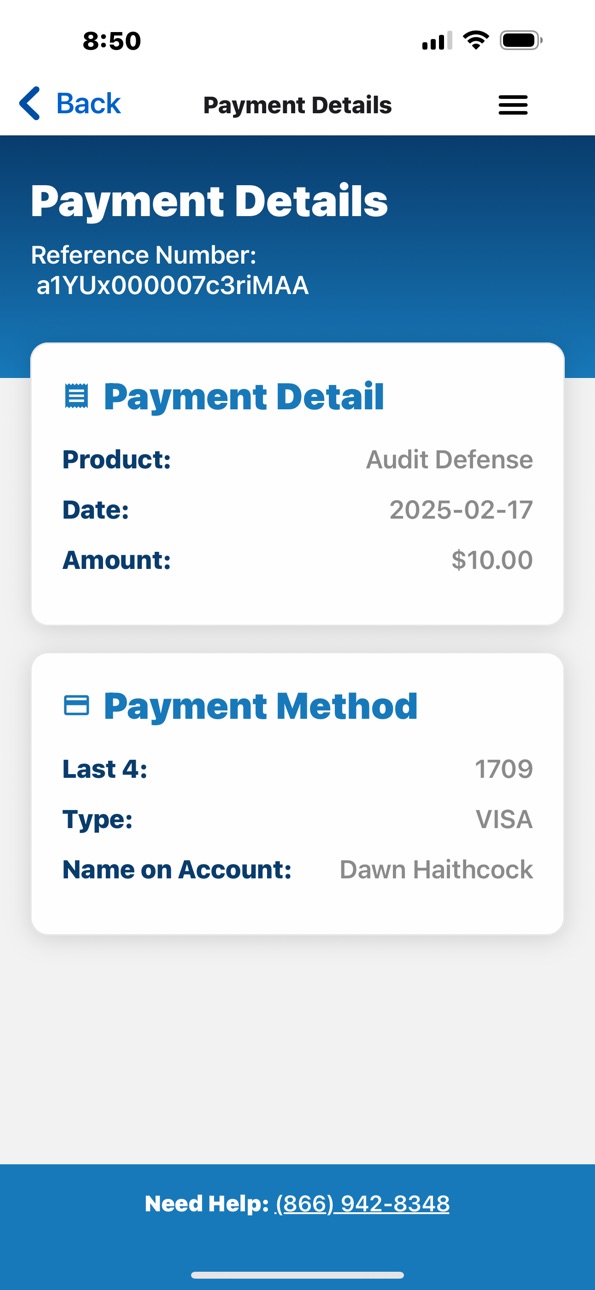Select the 1709 last four digits

point(504,769)
